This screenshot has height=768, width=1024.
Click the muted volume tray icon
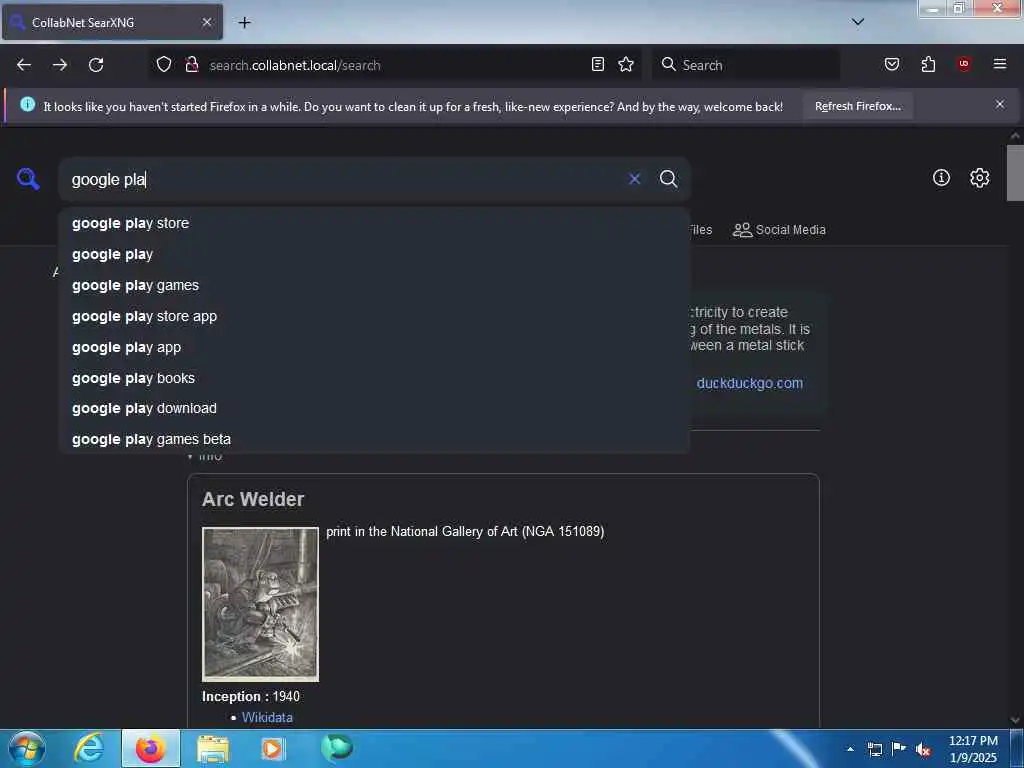[x=923, y=750]
